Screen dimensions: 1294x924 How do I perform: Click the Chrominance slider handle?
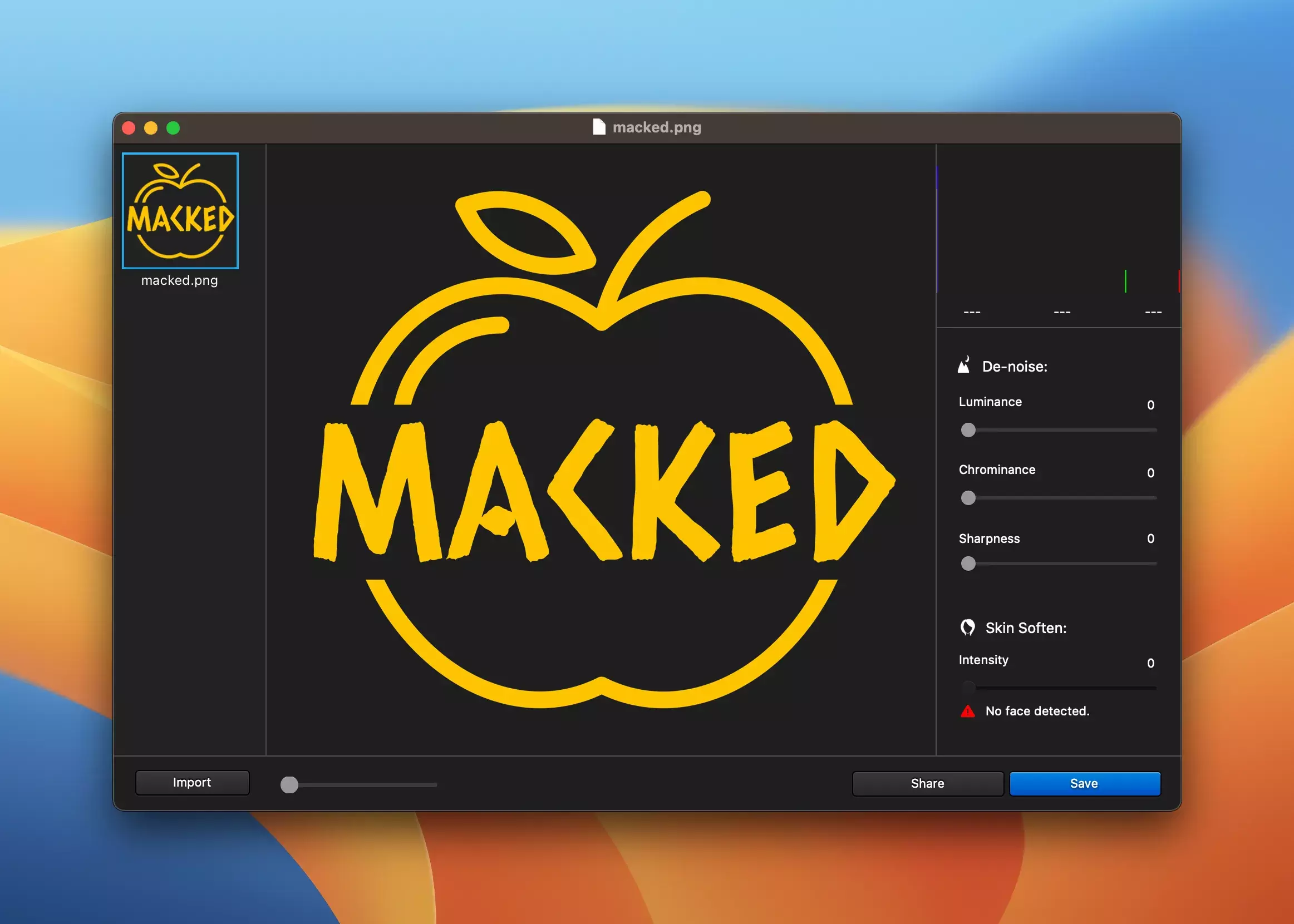click(968, 498)
